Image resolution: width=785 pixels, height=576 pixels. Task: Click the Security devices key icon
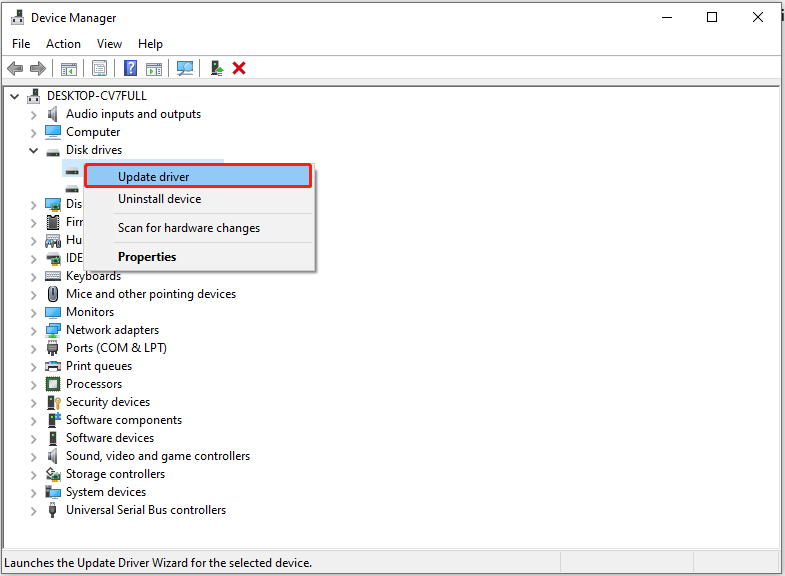54,402
